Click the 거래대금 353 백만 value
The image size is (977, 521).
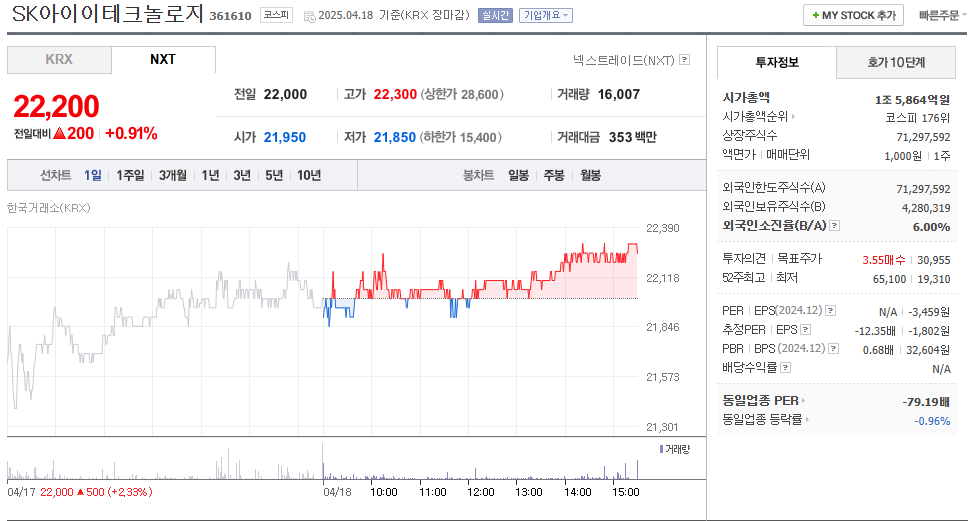pyautogui.click(x=632, y=138)
